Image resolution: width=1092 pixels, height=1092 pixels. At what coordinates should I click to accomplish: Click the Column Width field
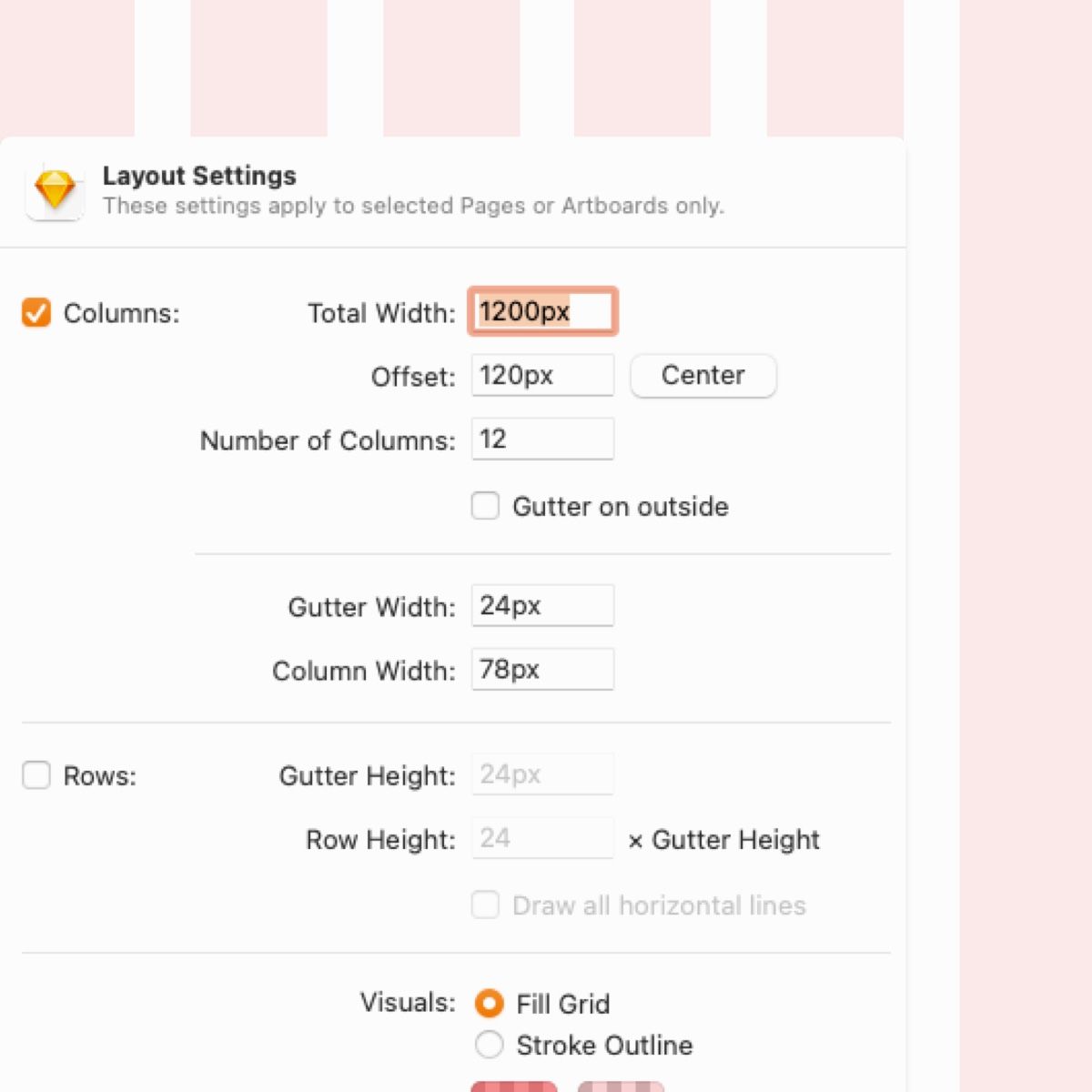(x=542, y=670)
